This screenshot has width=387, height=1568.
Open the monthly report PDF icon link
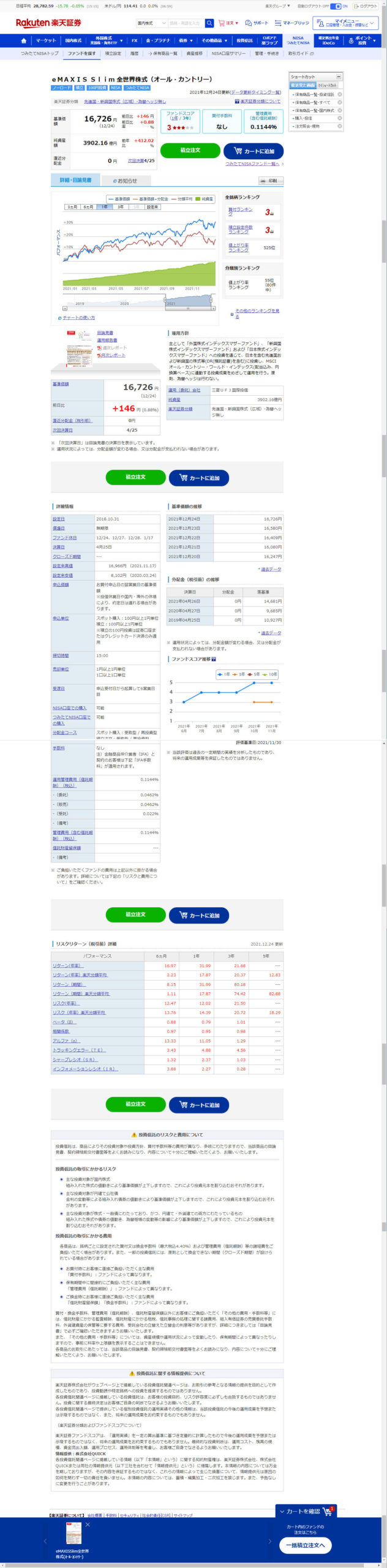tap(112, 355)
